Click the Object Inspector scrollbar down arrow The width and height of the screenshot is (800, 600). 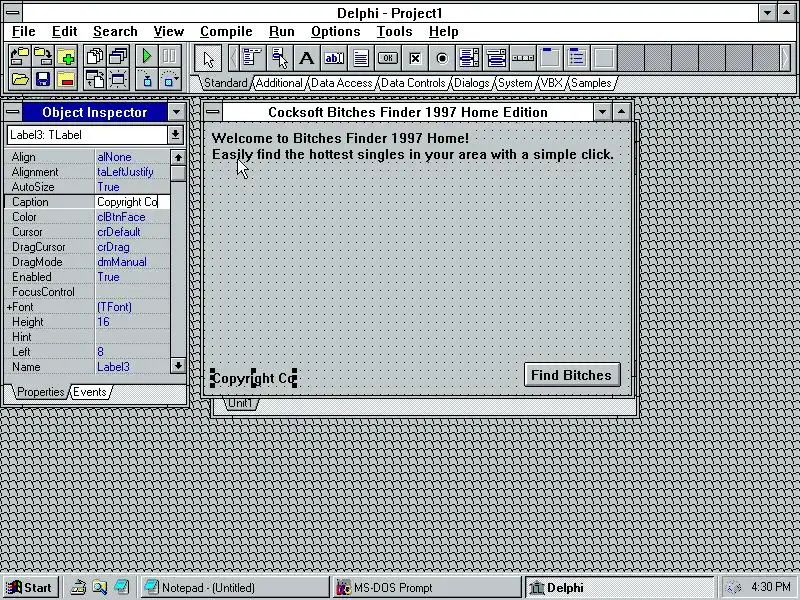pos(178,365)
